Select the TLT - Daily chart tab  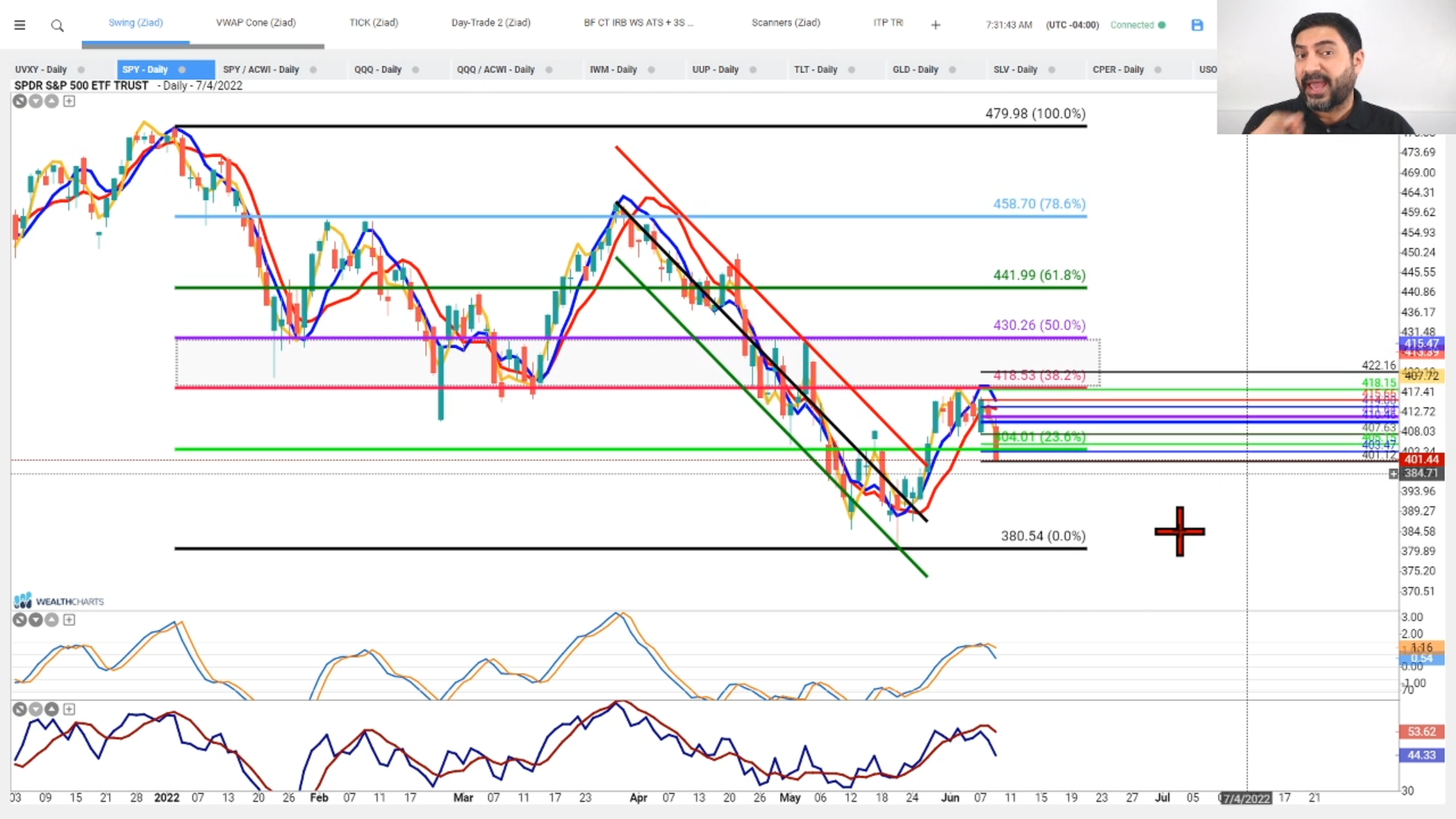[815, 70]
